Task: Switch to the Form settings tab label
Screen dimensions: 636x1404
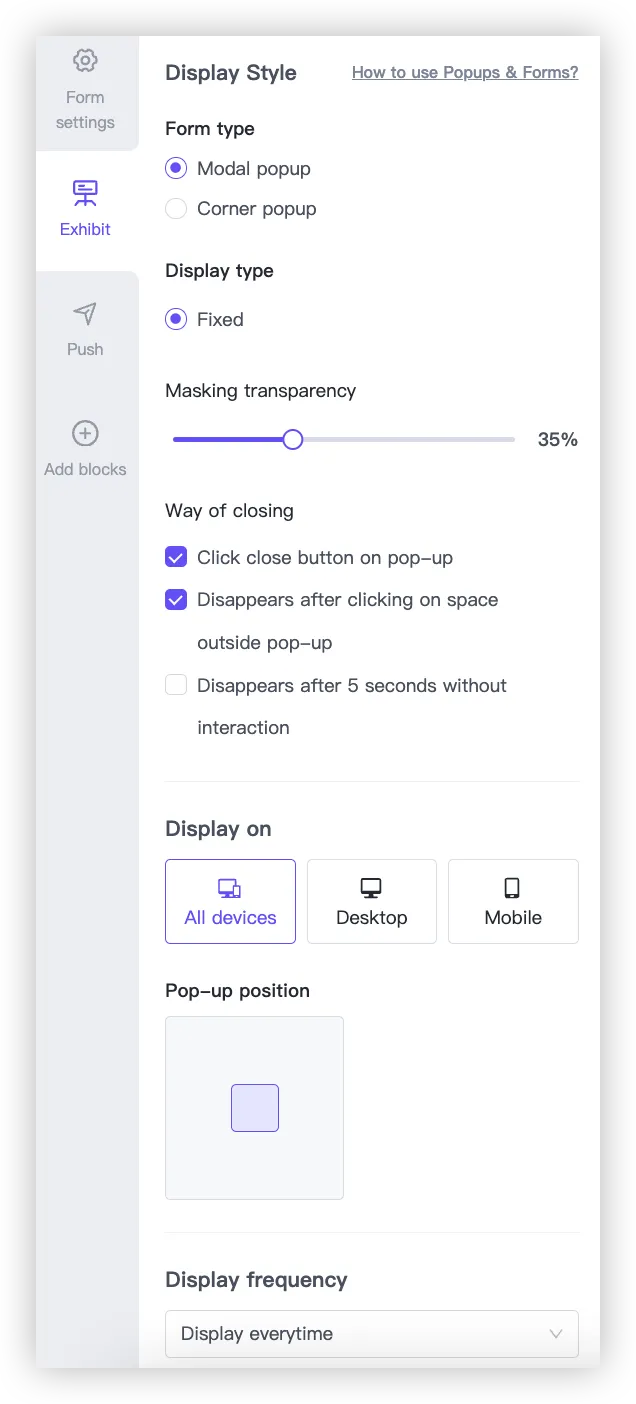Action: 85,110
